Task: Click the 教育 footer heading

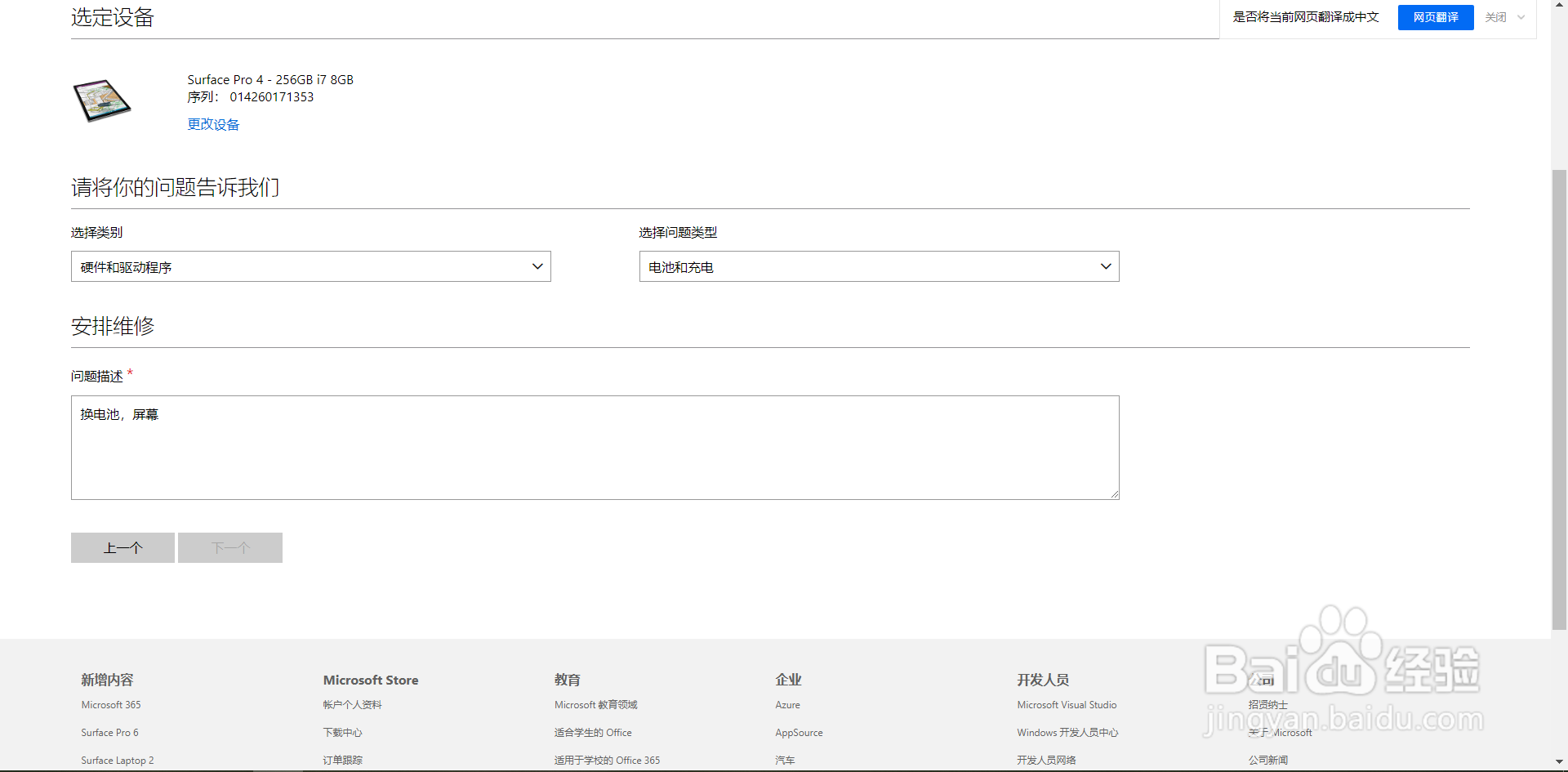Action: (567, 680)
